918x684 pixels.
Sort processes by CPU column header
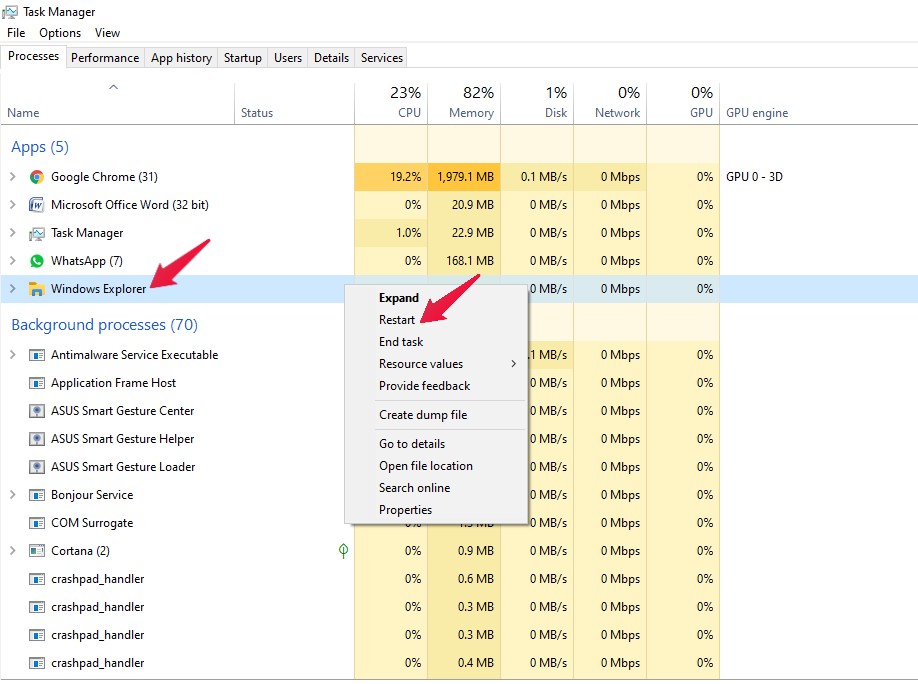(392, 103)
